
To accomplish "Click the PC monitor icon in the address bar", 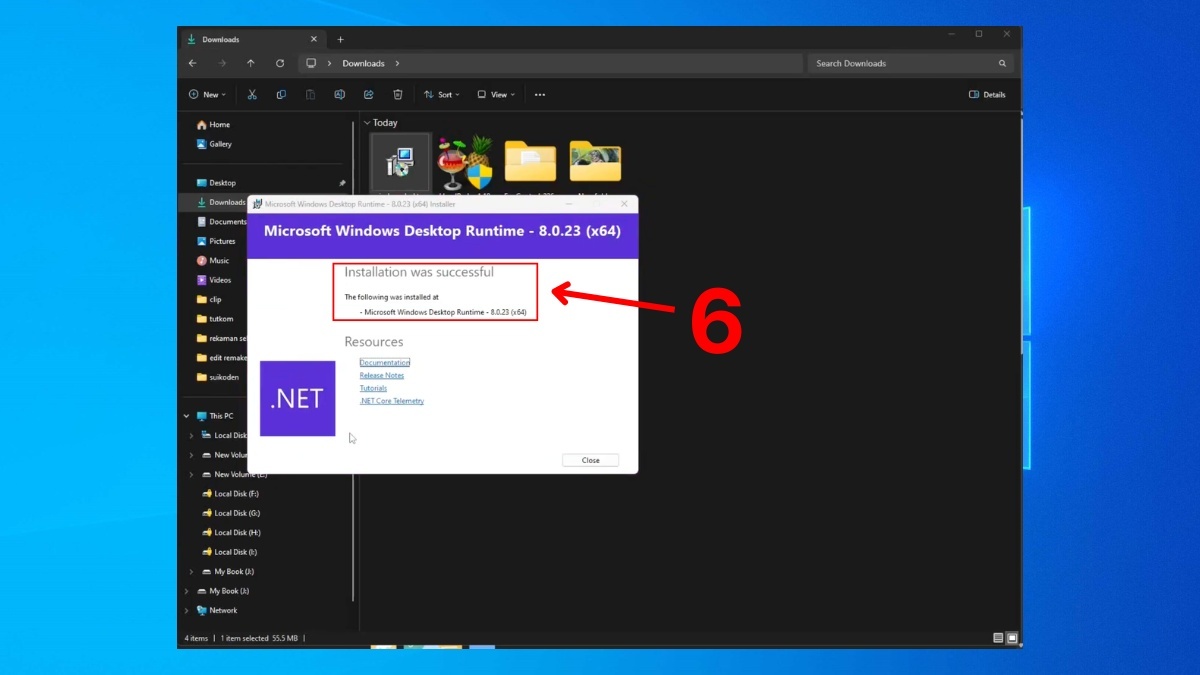I will click(x=311, y=63).
